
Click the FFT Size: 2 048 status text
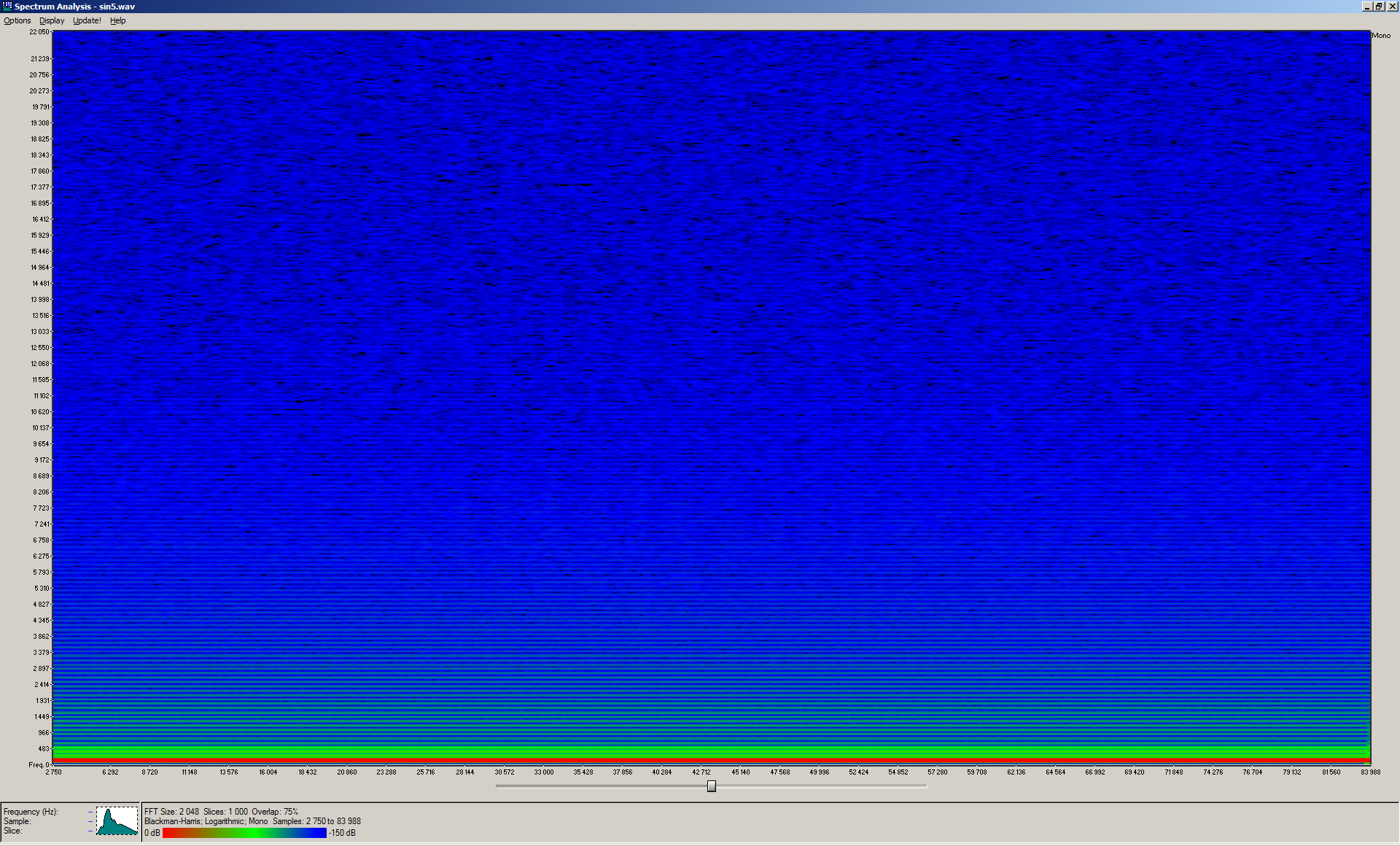[x=171, y=812]
